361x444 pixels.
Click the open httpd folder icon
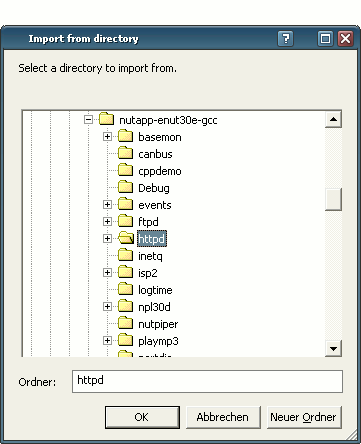[x=126, y=238]
